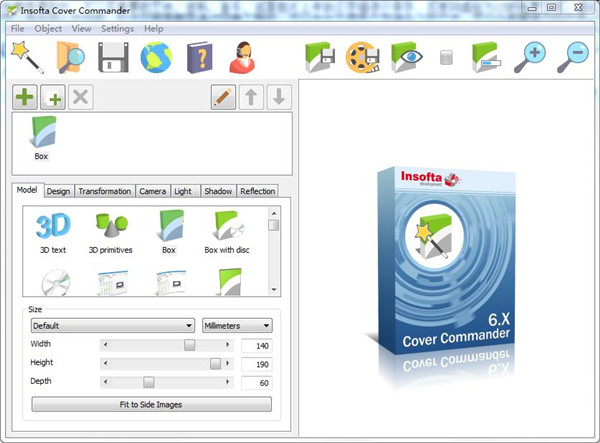Open the help book icon

[x=199, y=58]
